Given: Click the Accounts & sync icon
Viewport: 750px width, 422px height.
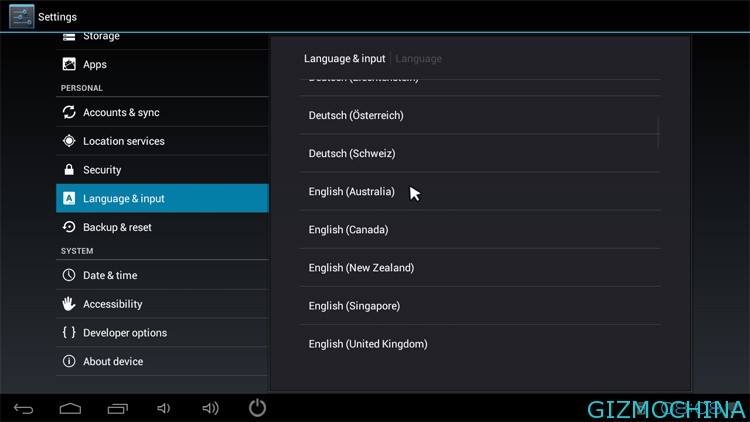Looking at the screenshot, I should 69,113.
